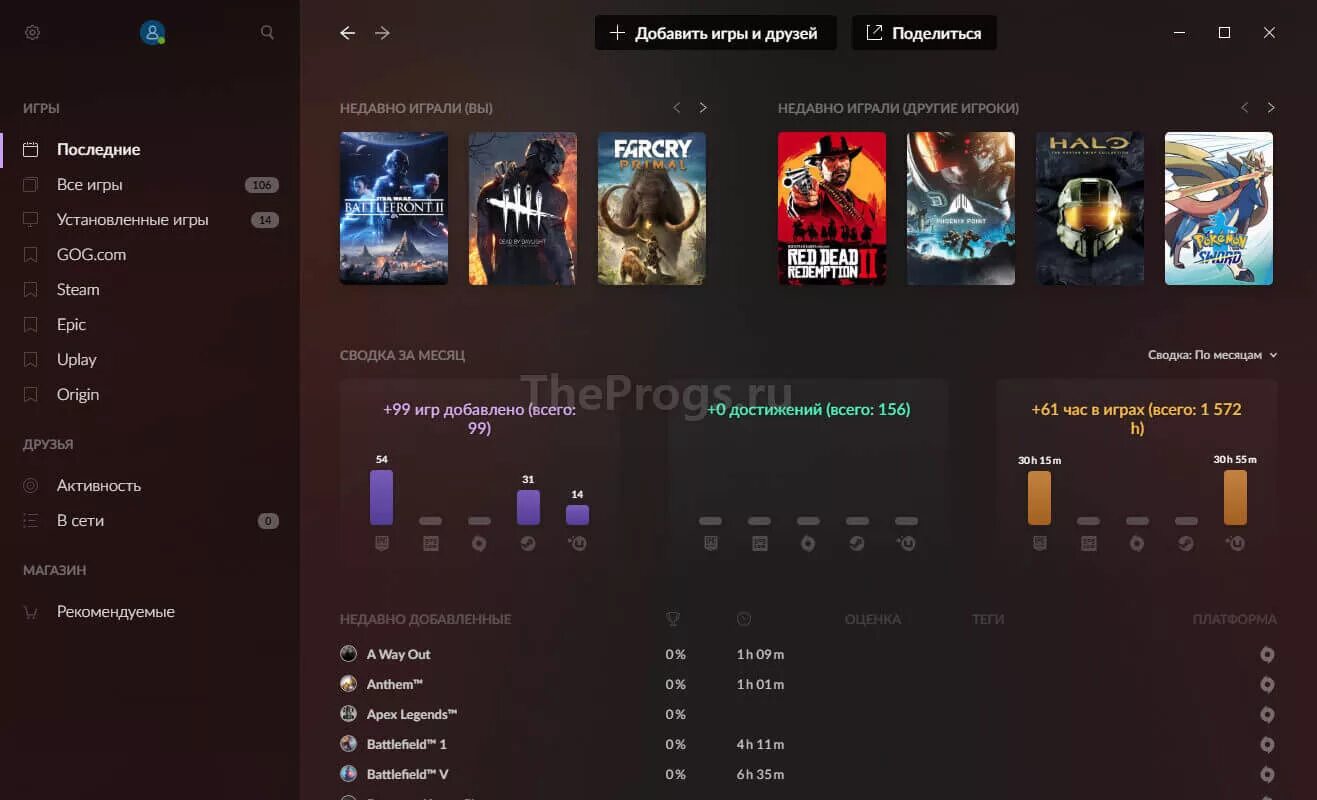Open Anthem™ in recently added
The image size is (1317, 800).
click(395, 685)
